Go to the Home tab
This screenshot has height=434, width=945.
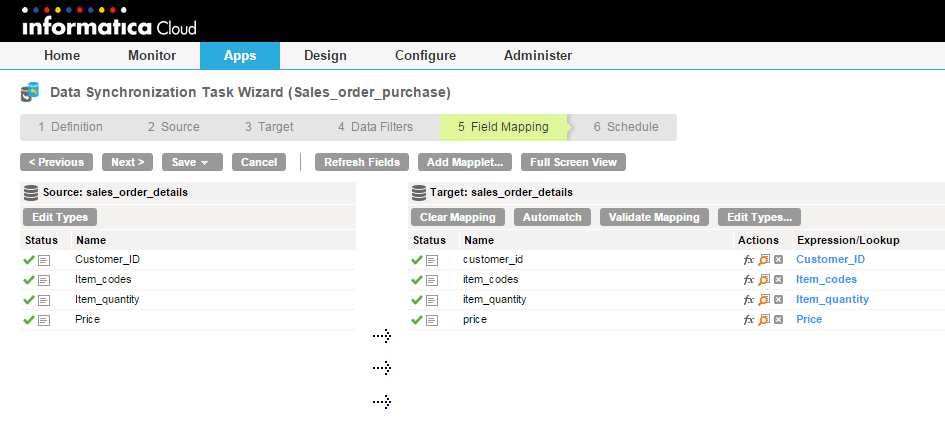62,55
